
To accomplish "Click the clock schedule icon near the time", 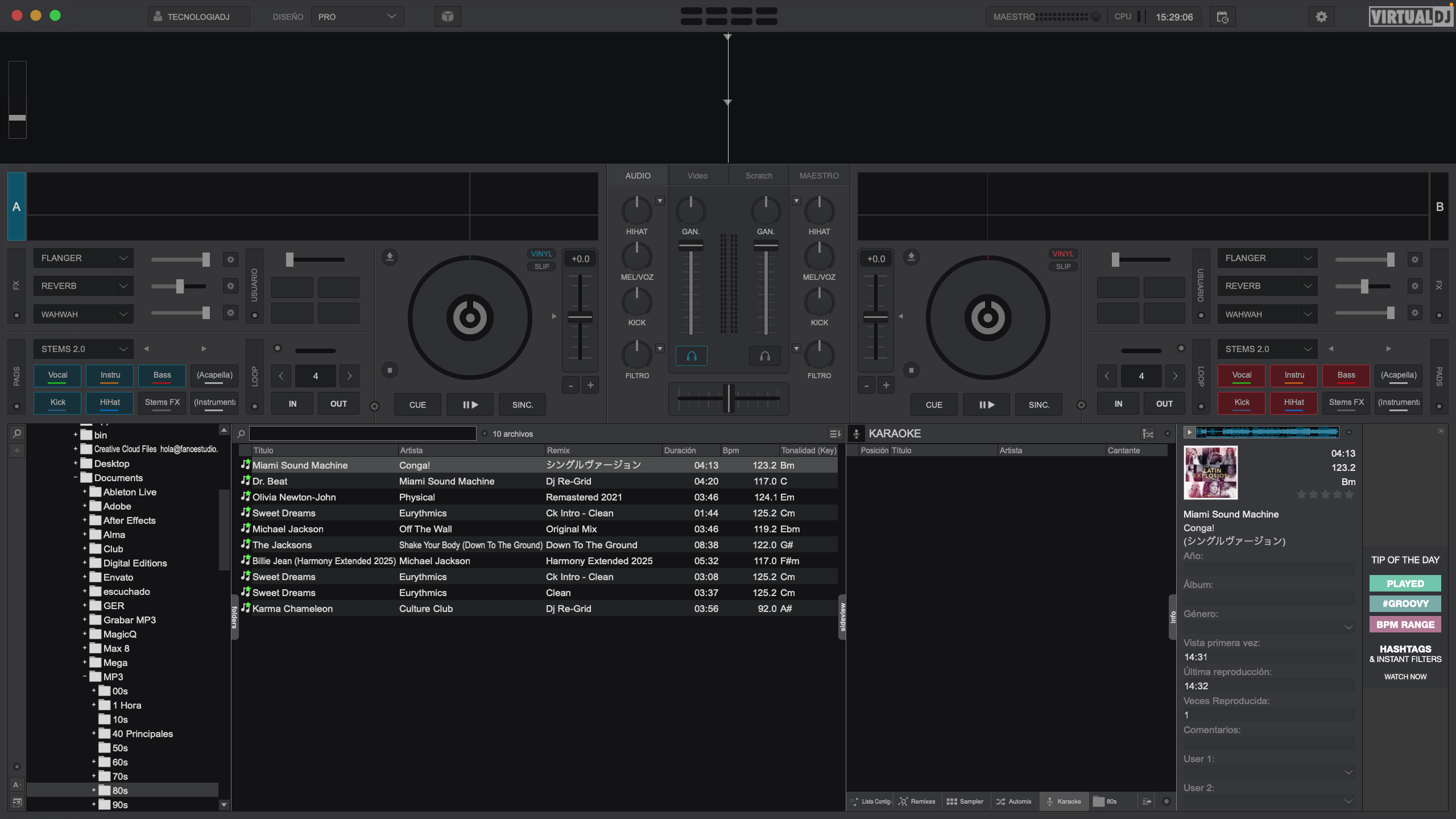I will click(1222, 16).
